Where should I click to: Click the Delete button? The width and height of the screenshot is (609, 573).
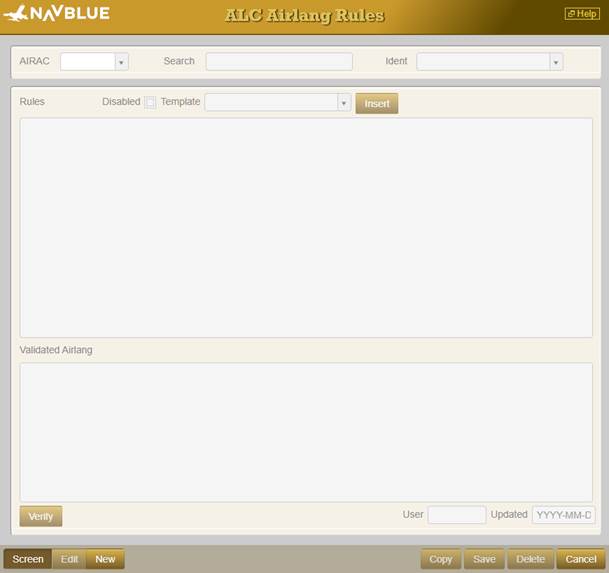[531, 559]
